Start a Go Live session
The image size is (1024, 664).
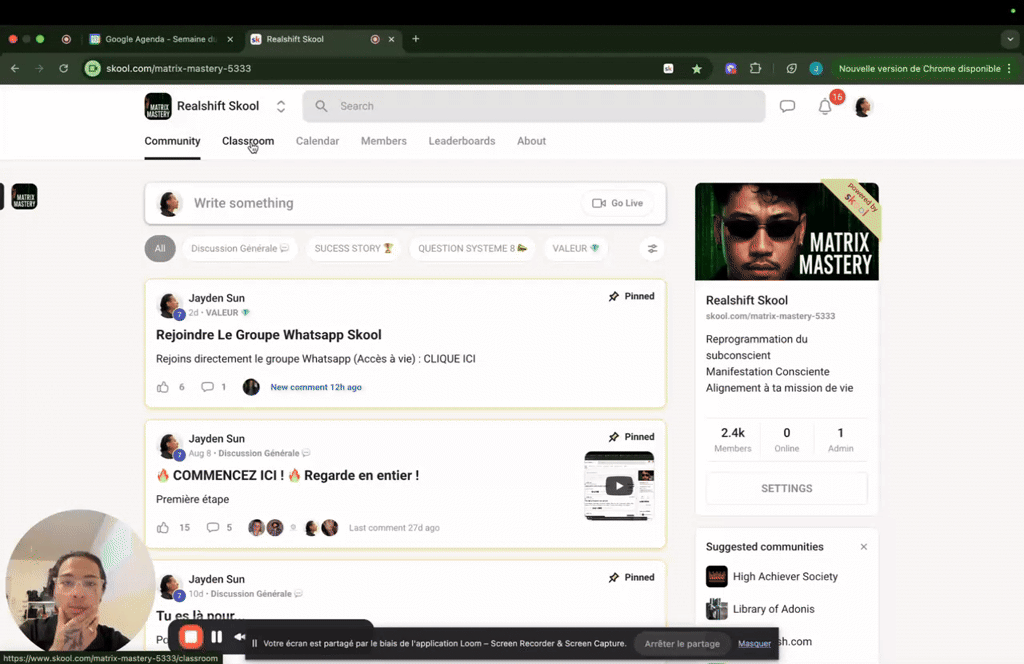pos(618,203)
